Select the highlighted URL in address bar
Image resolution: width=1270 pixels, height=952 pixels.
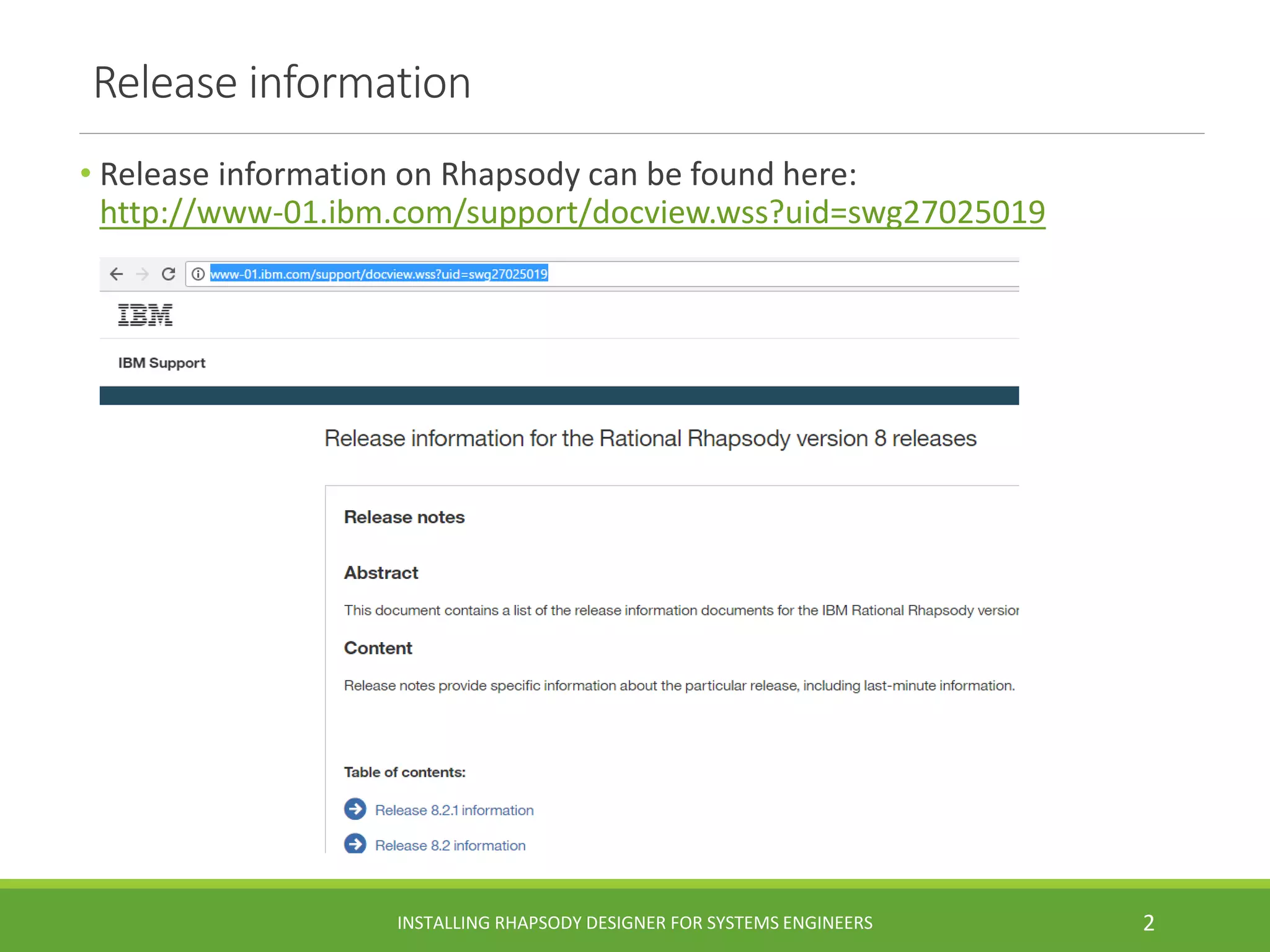378,274
